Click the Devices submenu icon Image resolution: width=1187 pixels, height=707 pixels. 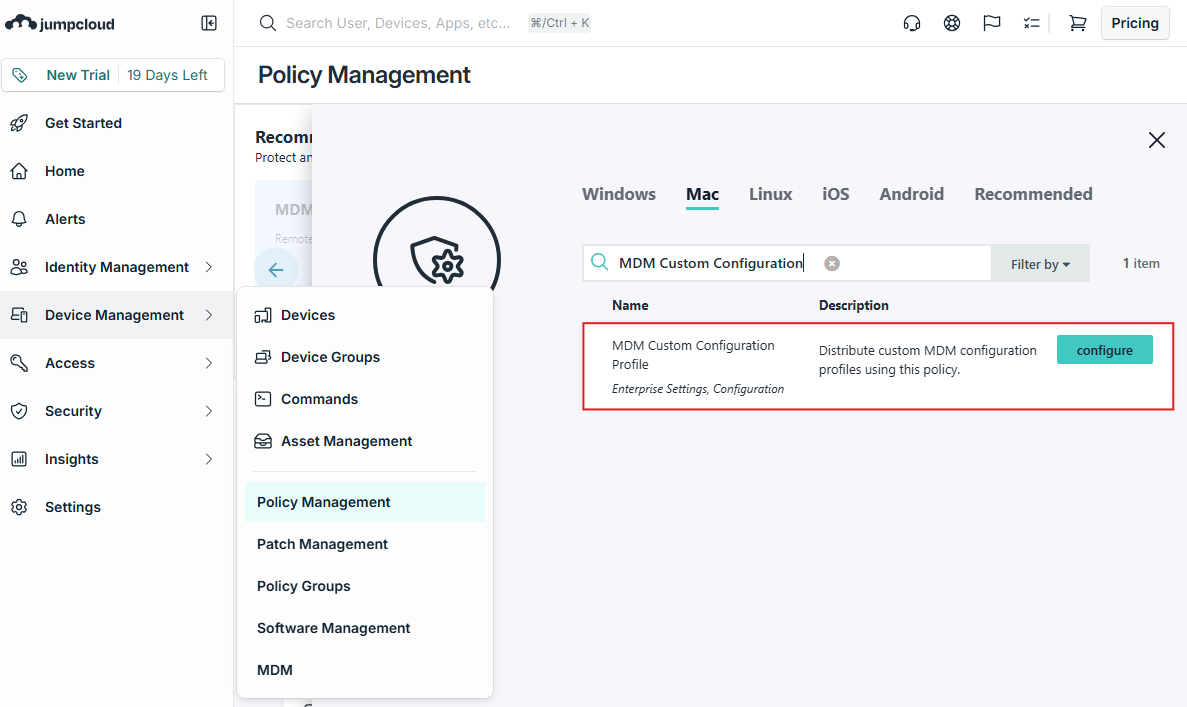coord(263,315)
